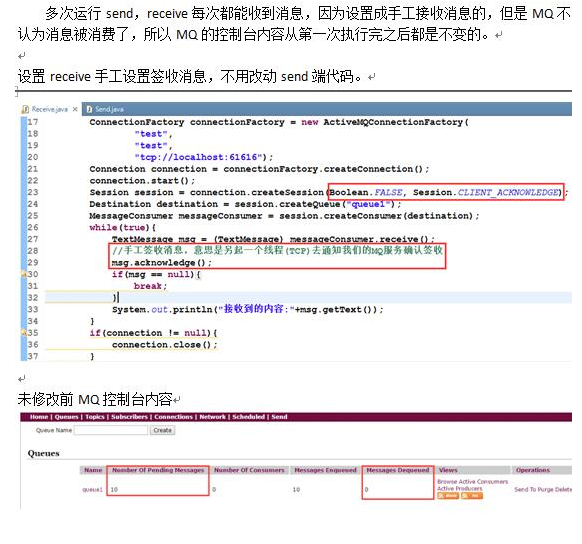Open the queue1 link in the Queues table
The width and height of the screenshot is (582, 544).
point(92,489)
